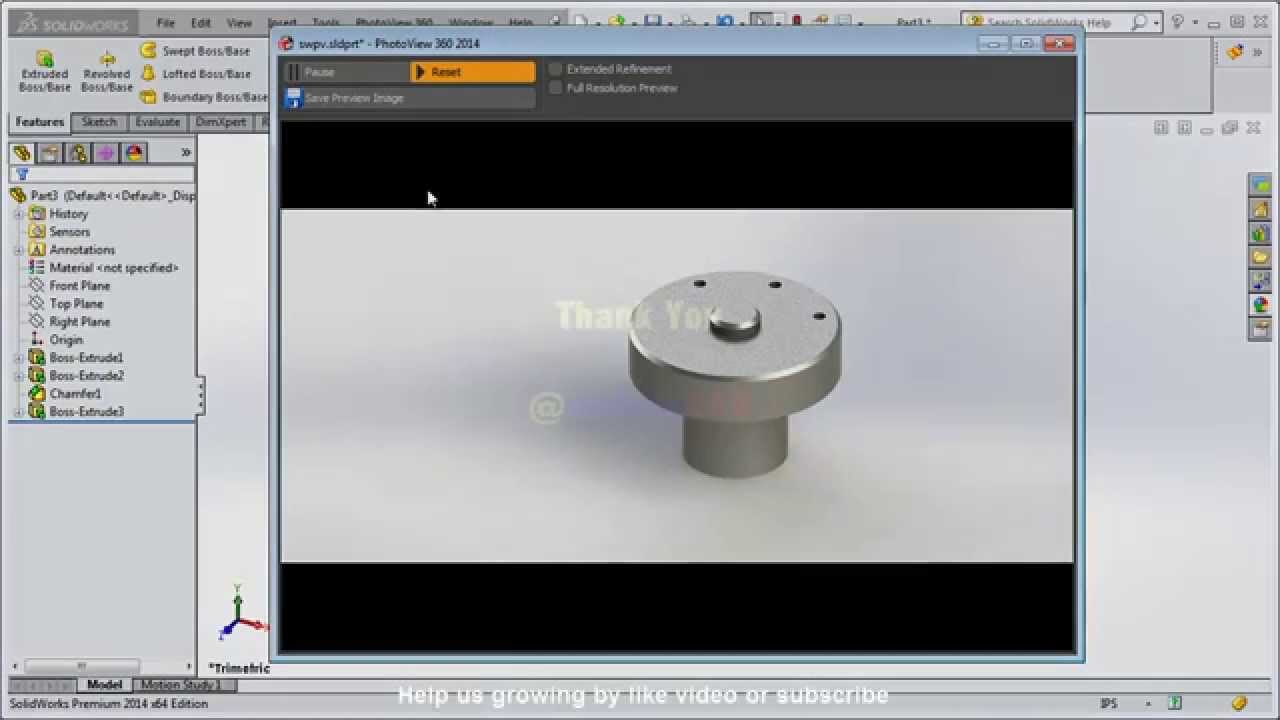This screenshot has width=1280, height=720.
Task: Click the Help lightbulb icon
Action: pyautogui.click(x=1177, y=22)
